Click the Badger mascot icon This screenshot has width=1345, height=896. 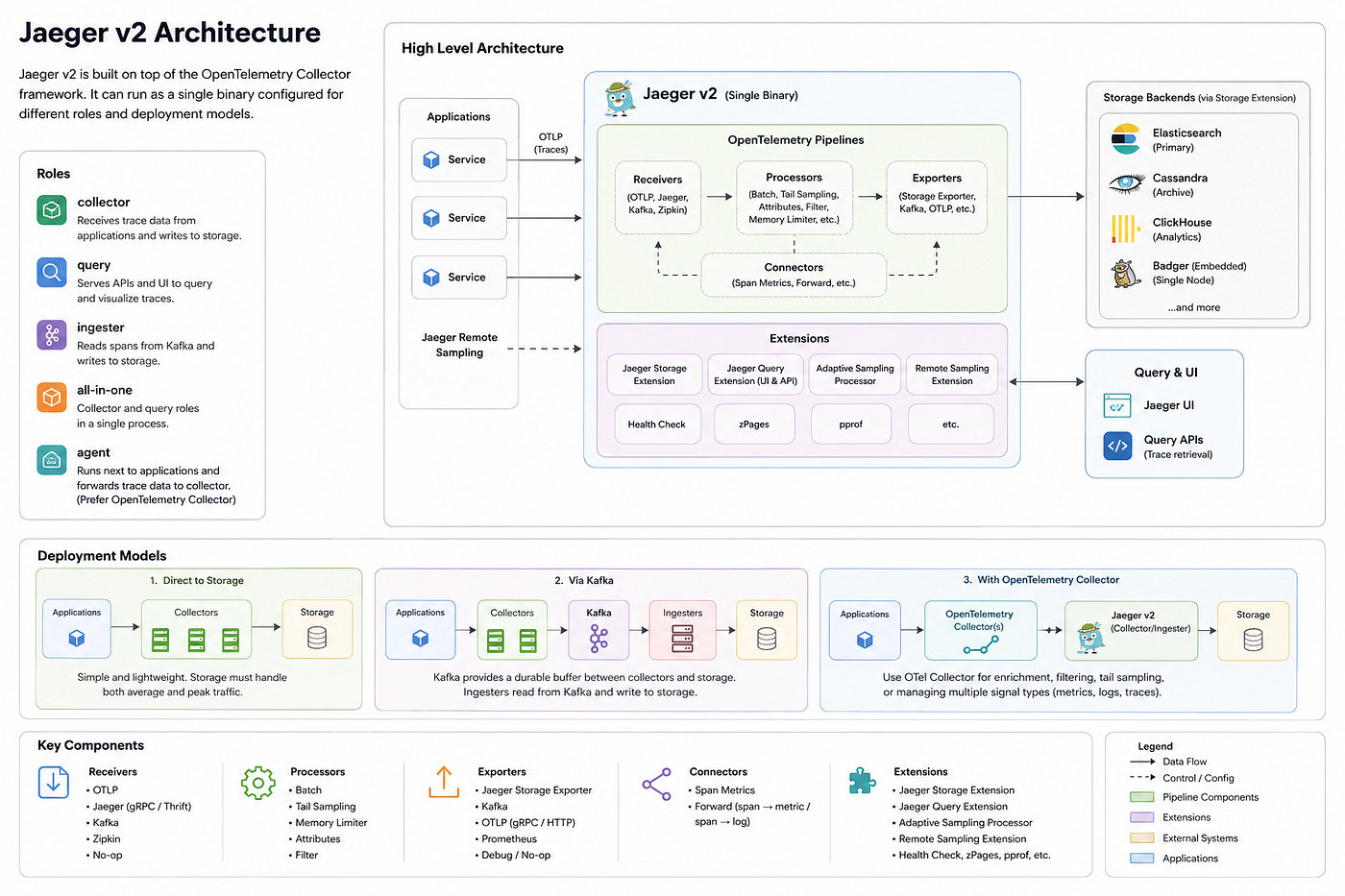coord(1125,274)
